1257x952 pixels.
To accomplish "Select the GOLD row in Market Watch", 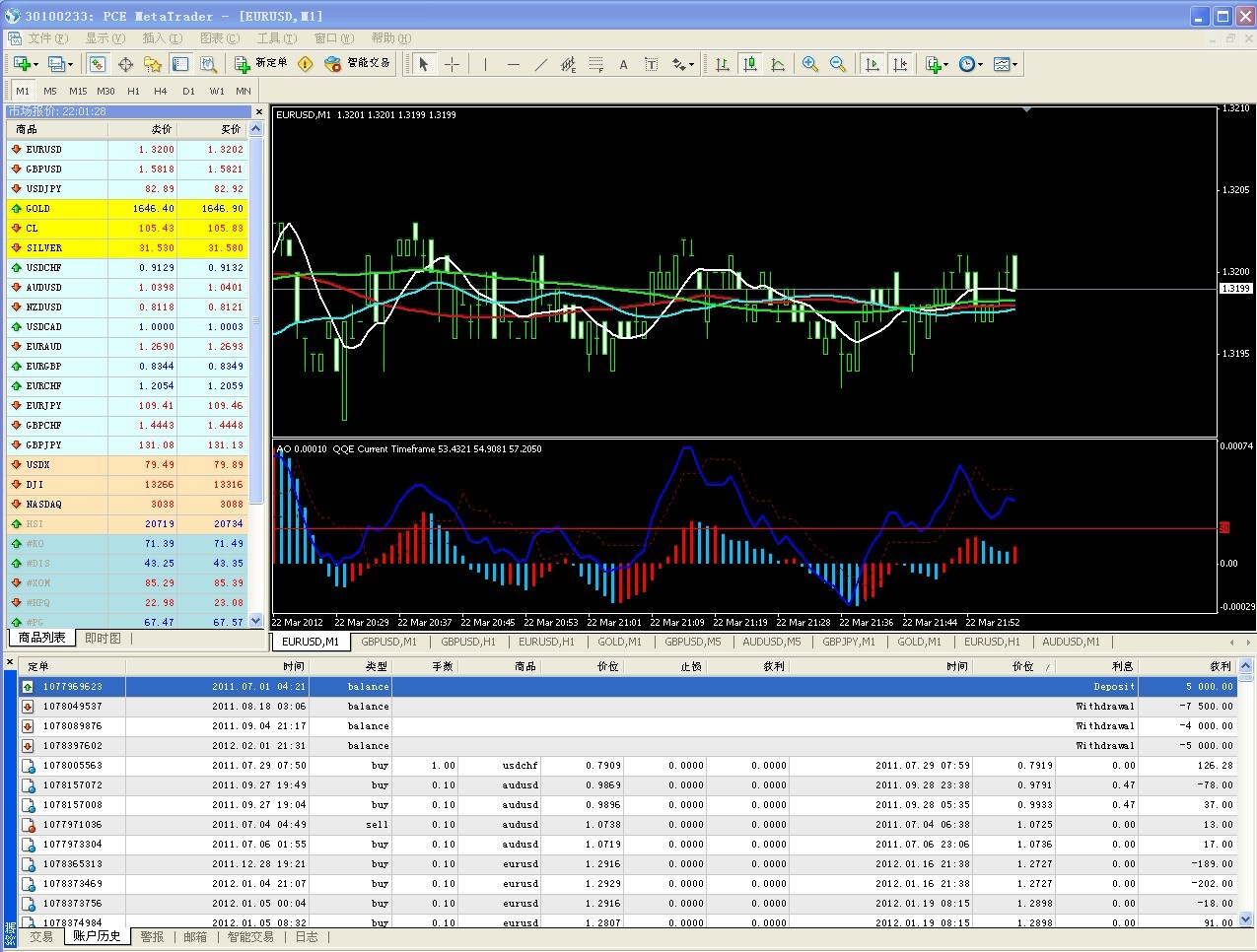I will click(127, 209).
